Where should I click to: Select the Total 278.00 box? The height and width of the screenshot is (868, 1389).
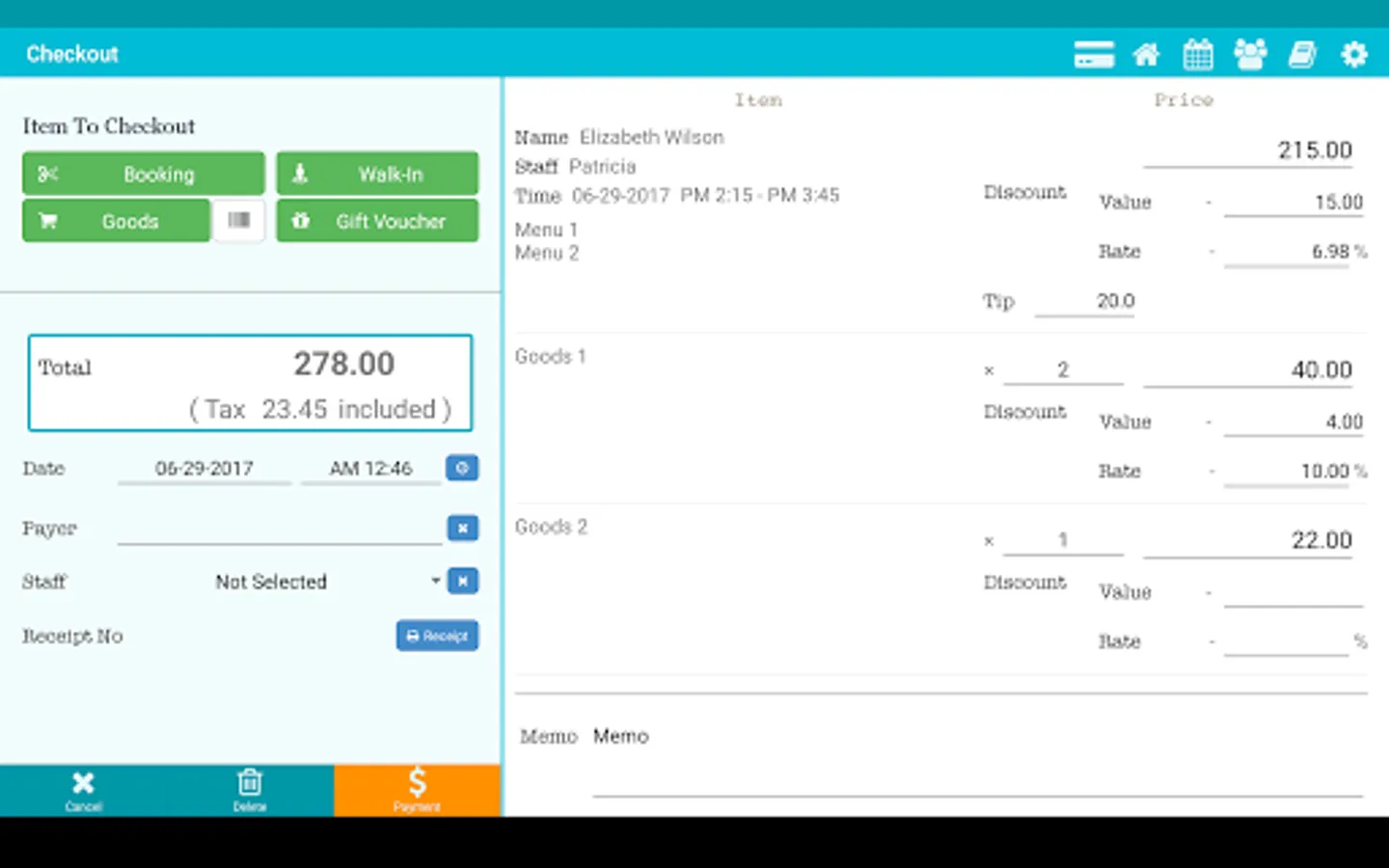250,383
